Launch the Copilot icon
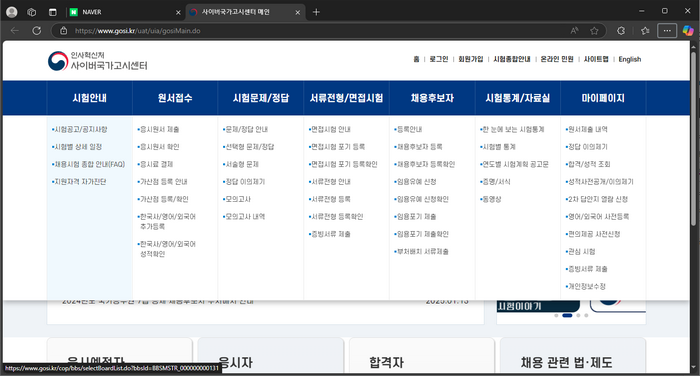 pos(688,31)
